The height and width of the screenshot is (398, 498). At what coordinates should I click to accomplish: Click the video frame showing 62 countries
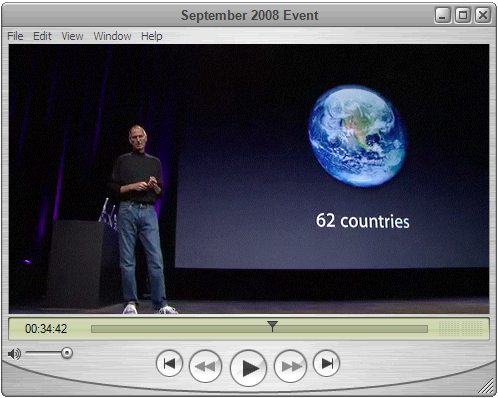pos(249,179)
